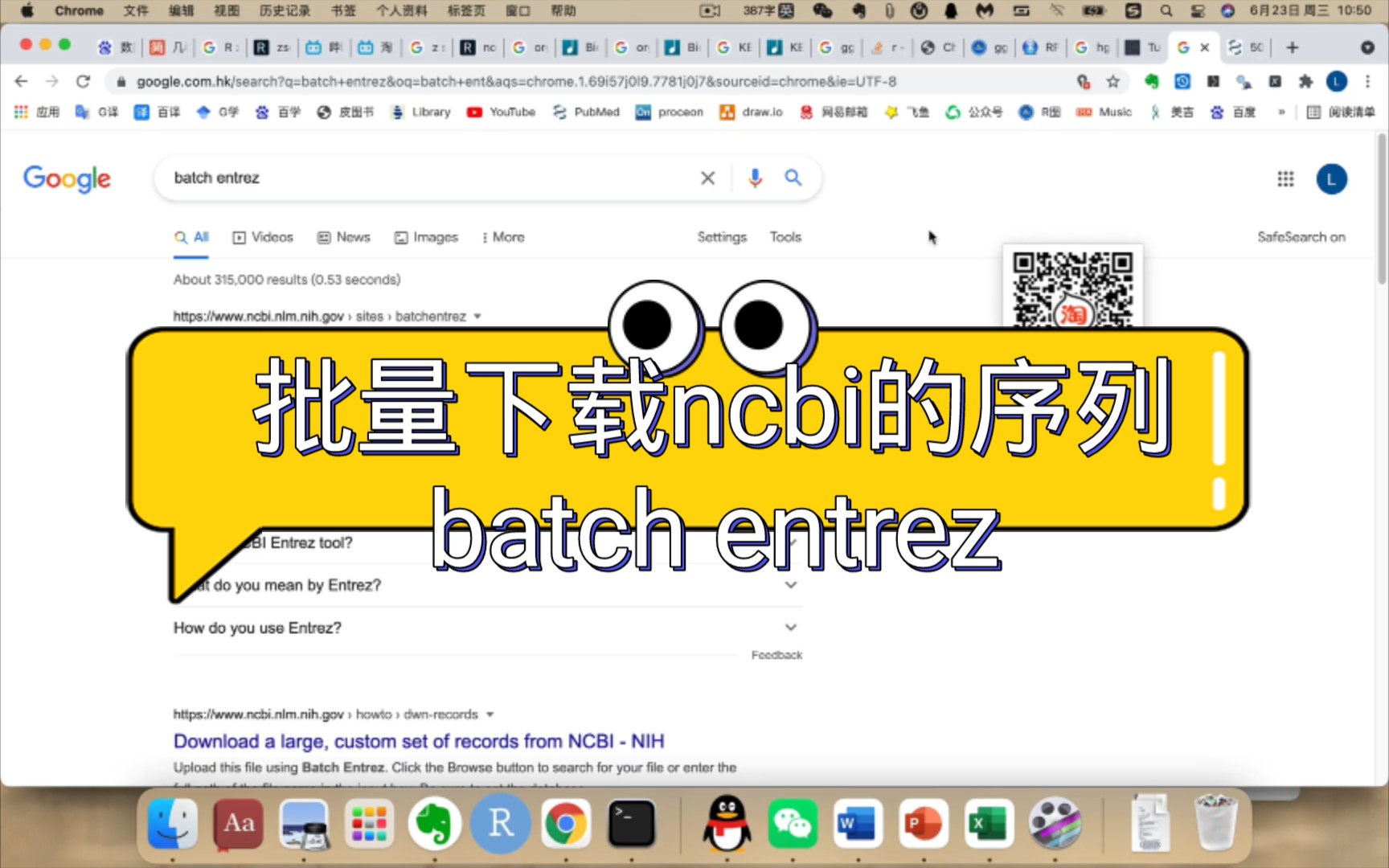The width and height of the screenshot is (1389, 868).
Task: Open Trash in the Dock
Action: click(1215, 823)
